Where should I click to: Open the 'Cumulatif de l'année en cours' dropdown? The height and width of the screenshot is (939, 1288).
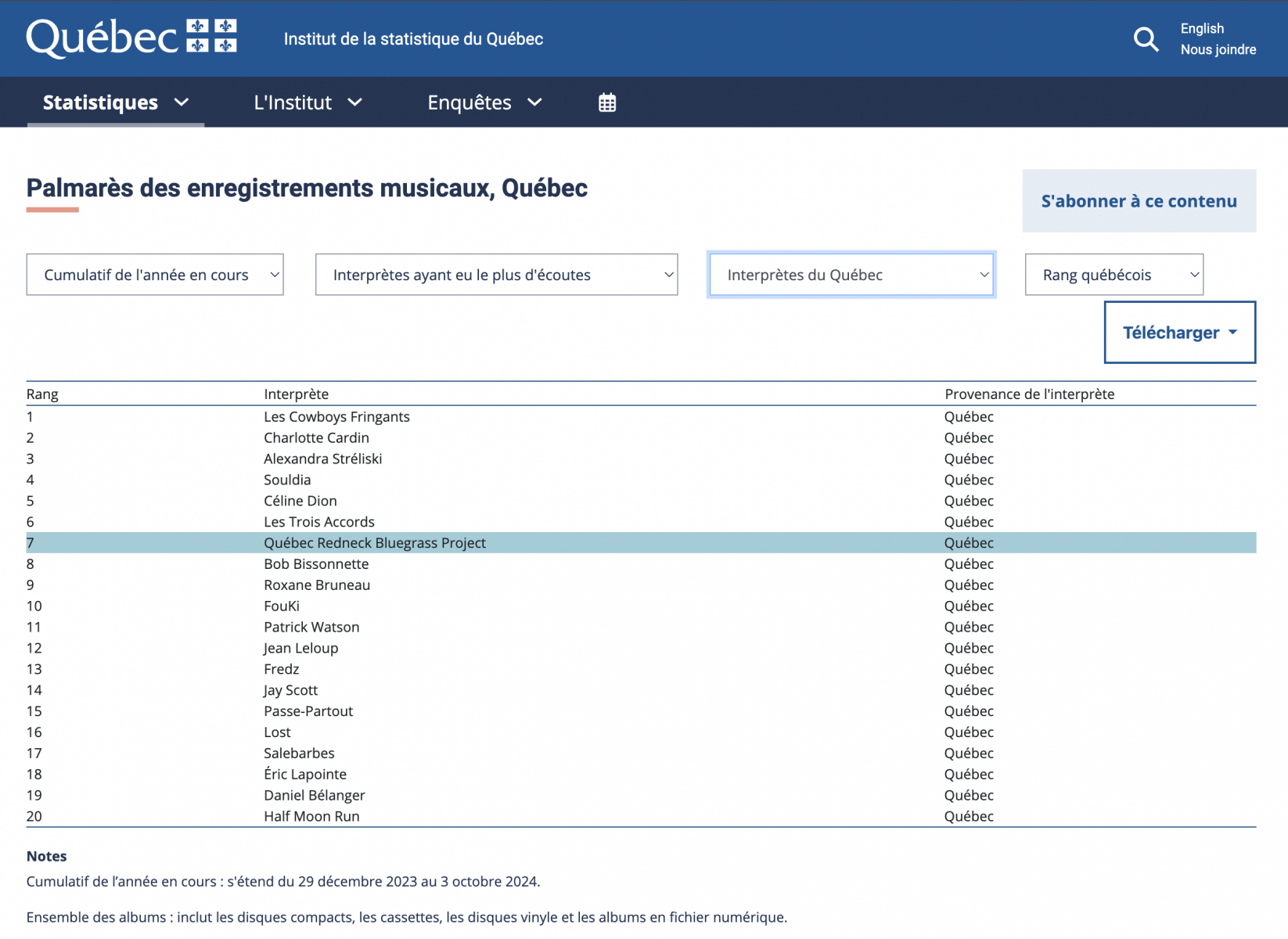pyautogui.click(x=154, y=274)
